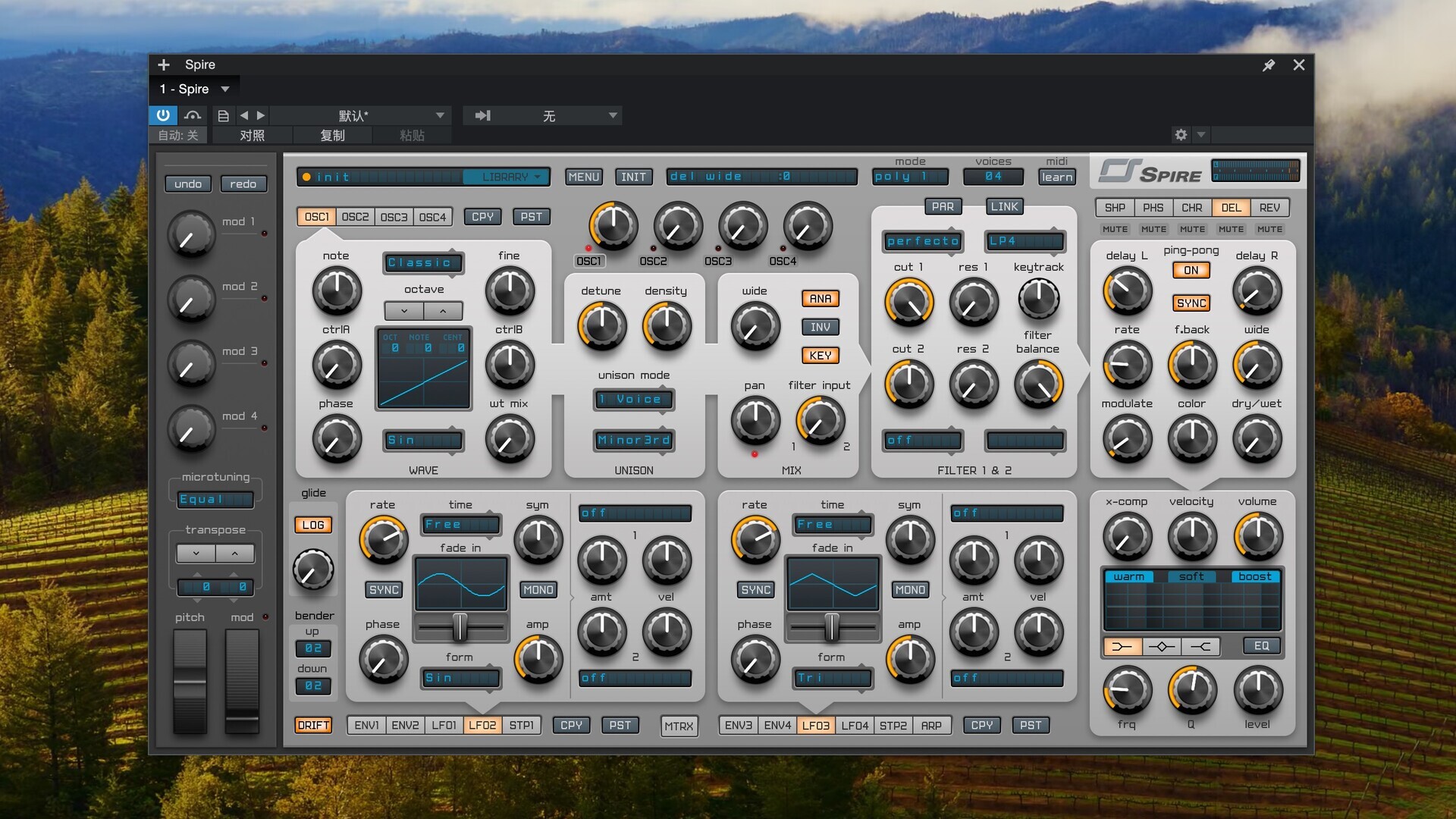Toggle ping-pong ON button in delay
Viewport: 1456px width, 819px height.
point(1191,270)
